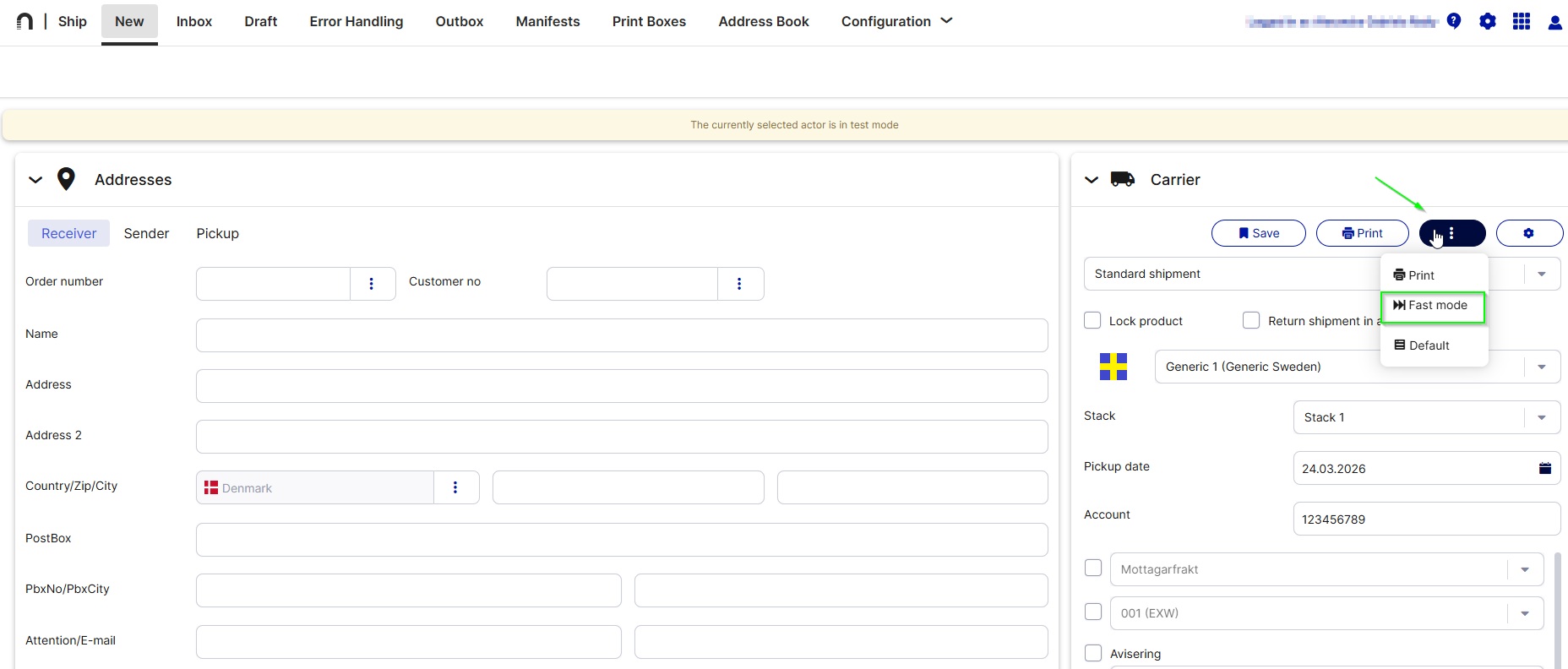1568x669 pixels.
Task: Collapse the Addresses section
Action: [35, 180]
